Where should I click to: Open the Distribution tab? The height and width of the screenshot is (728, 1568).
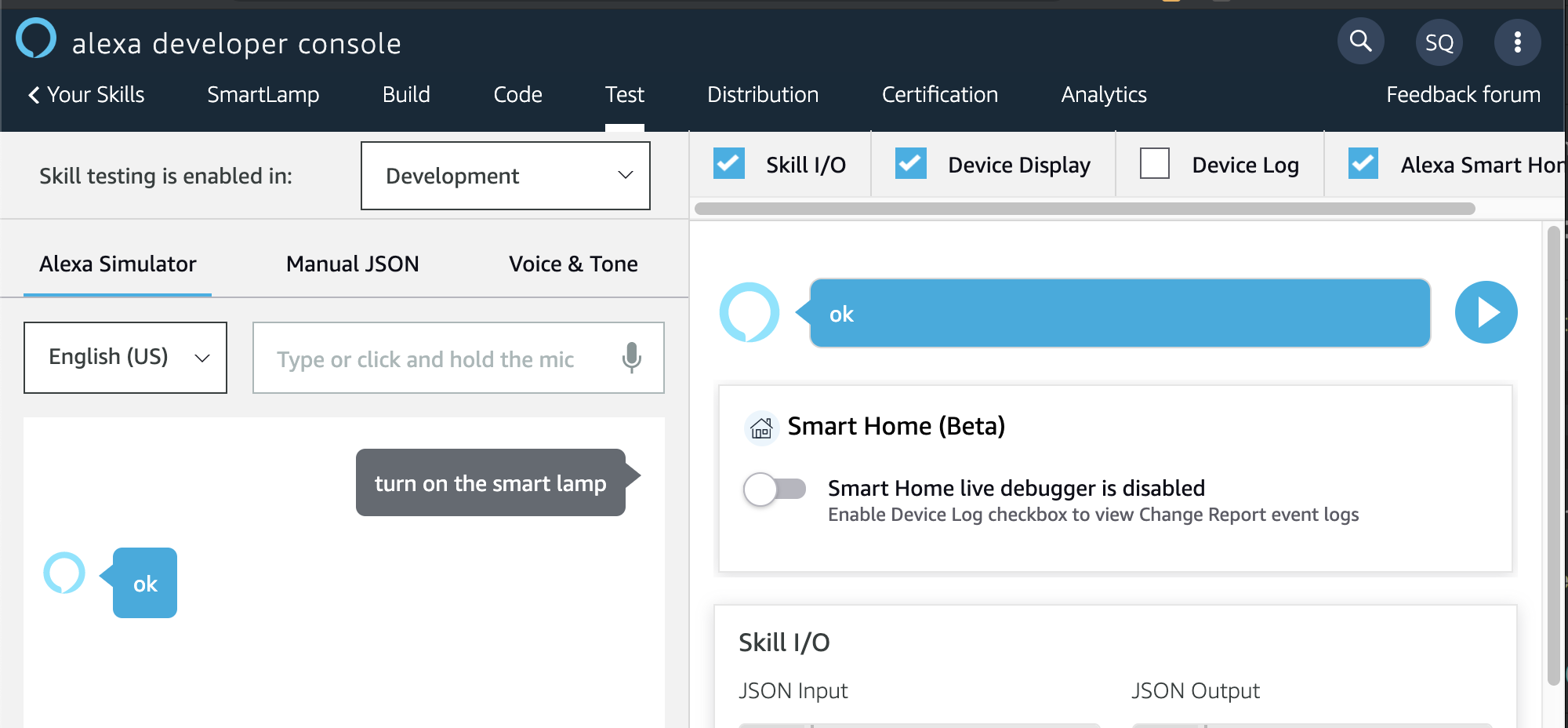point(763,95)
